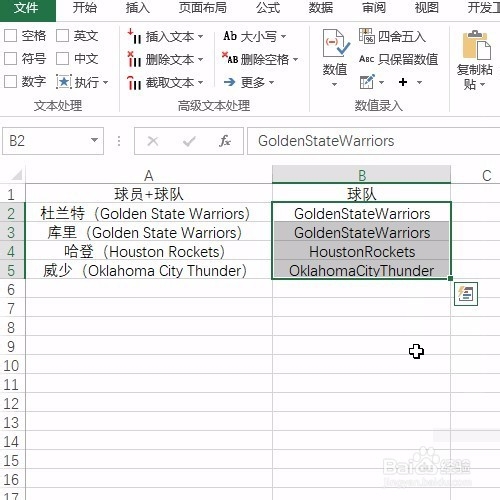Expand the 删除文本 dropdown arrow
Screen dimensions: 500x500
[200, 60]
